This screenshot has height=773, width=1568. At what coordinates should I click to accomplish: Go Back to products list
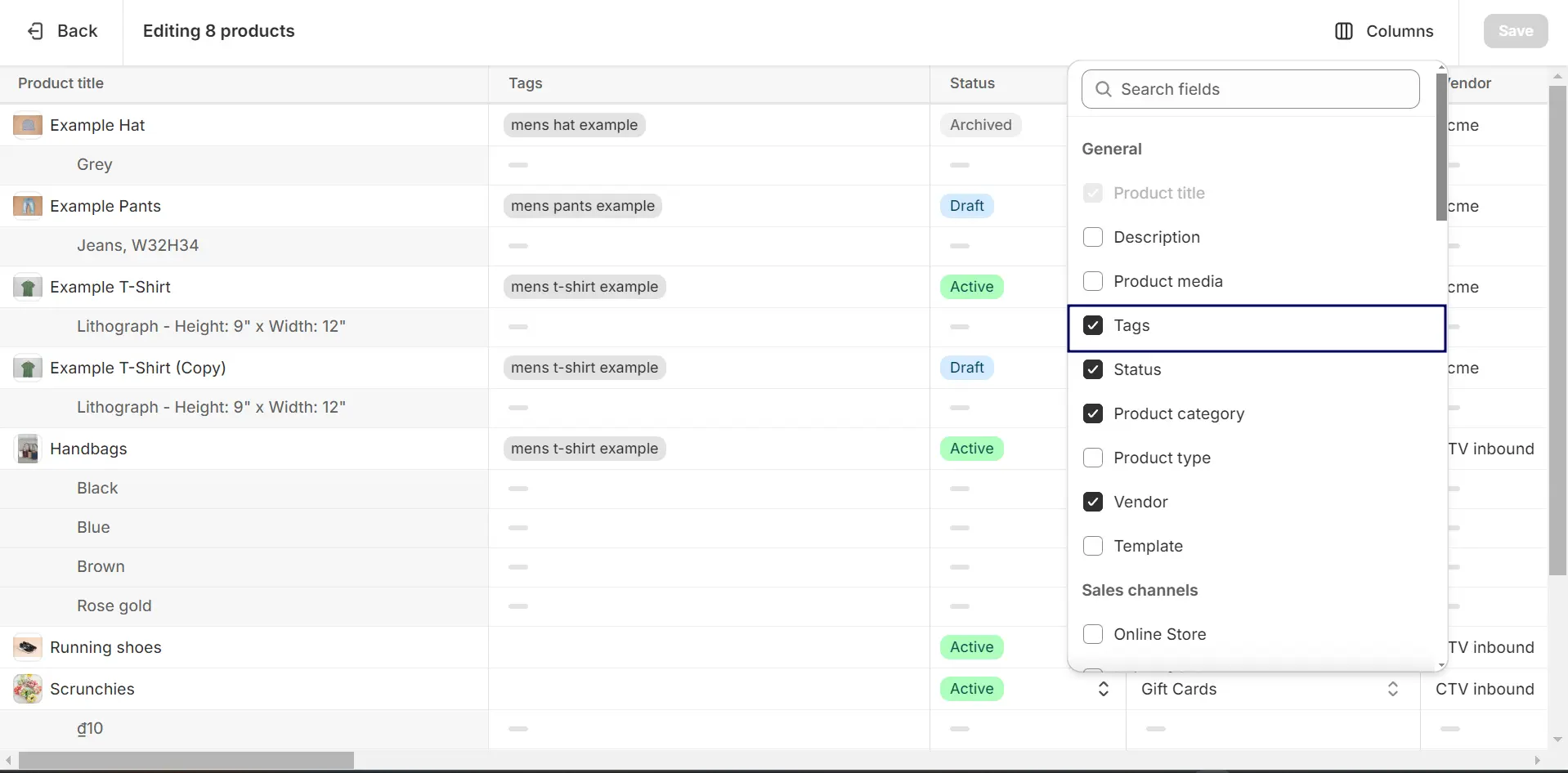(x=62, y=31)
